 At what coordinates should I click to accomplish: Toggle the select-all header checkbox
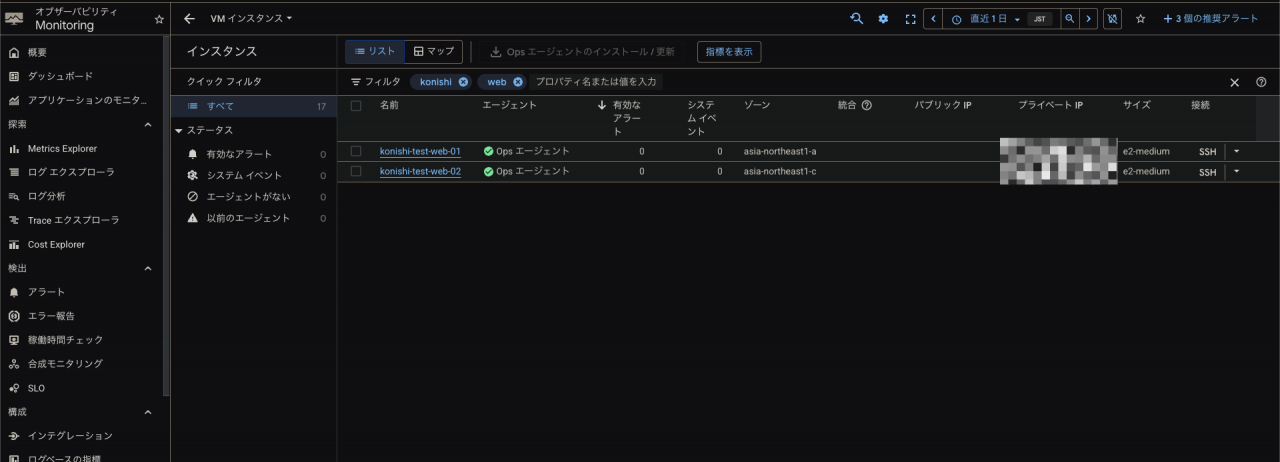[x=356, y=105]
